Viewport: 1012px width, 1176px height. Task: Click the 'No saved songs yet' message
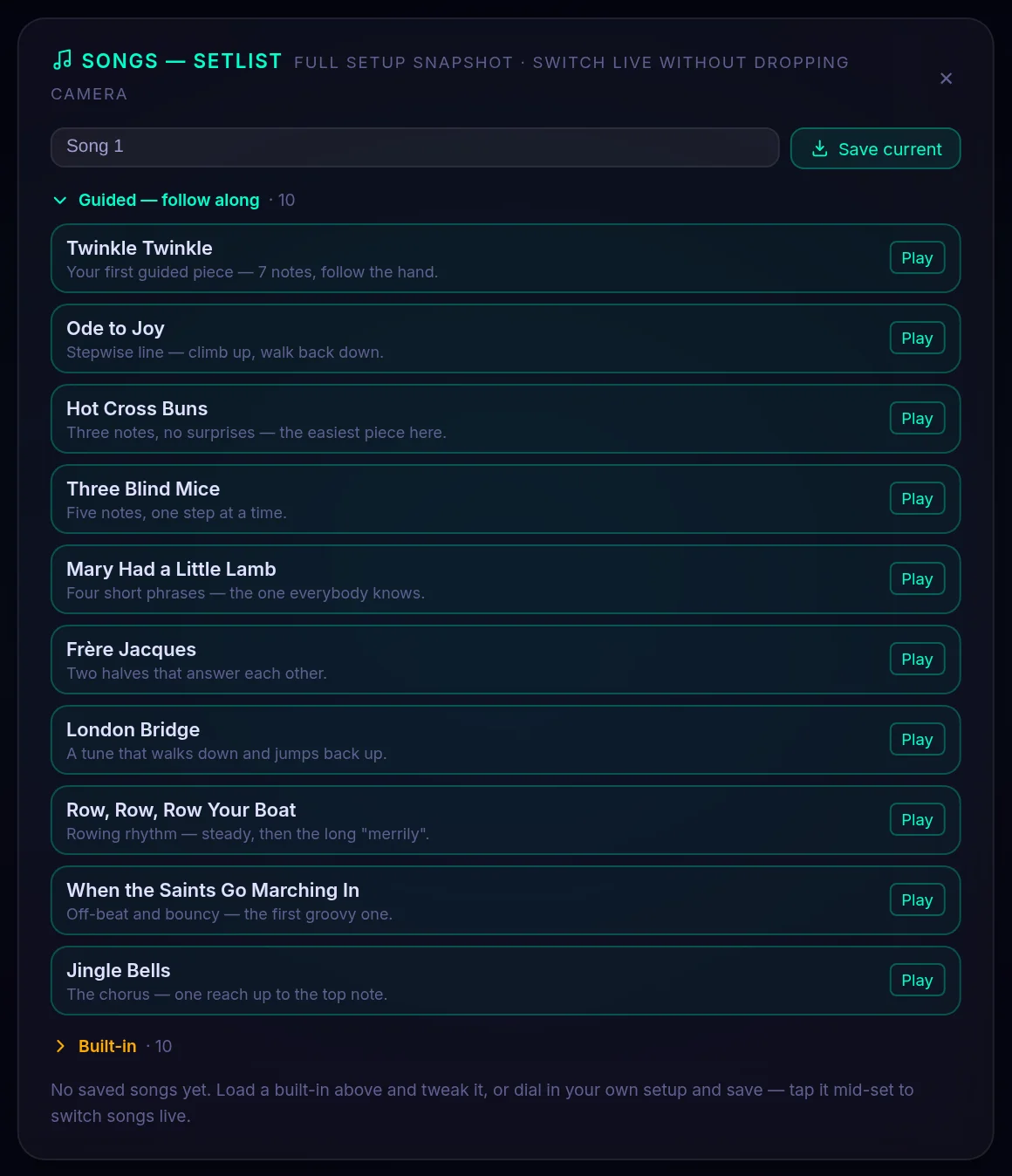(482, 1103)
